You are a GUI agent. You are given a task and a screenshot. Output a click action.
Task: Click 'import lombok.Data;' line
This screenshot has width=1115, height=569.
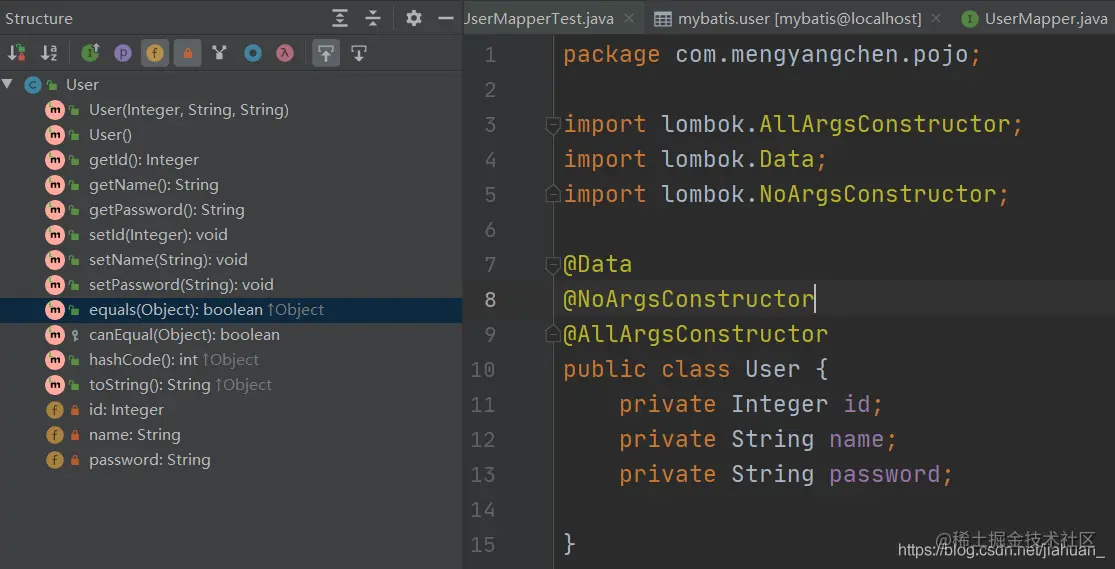tap(695, 159)
